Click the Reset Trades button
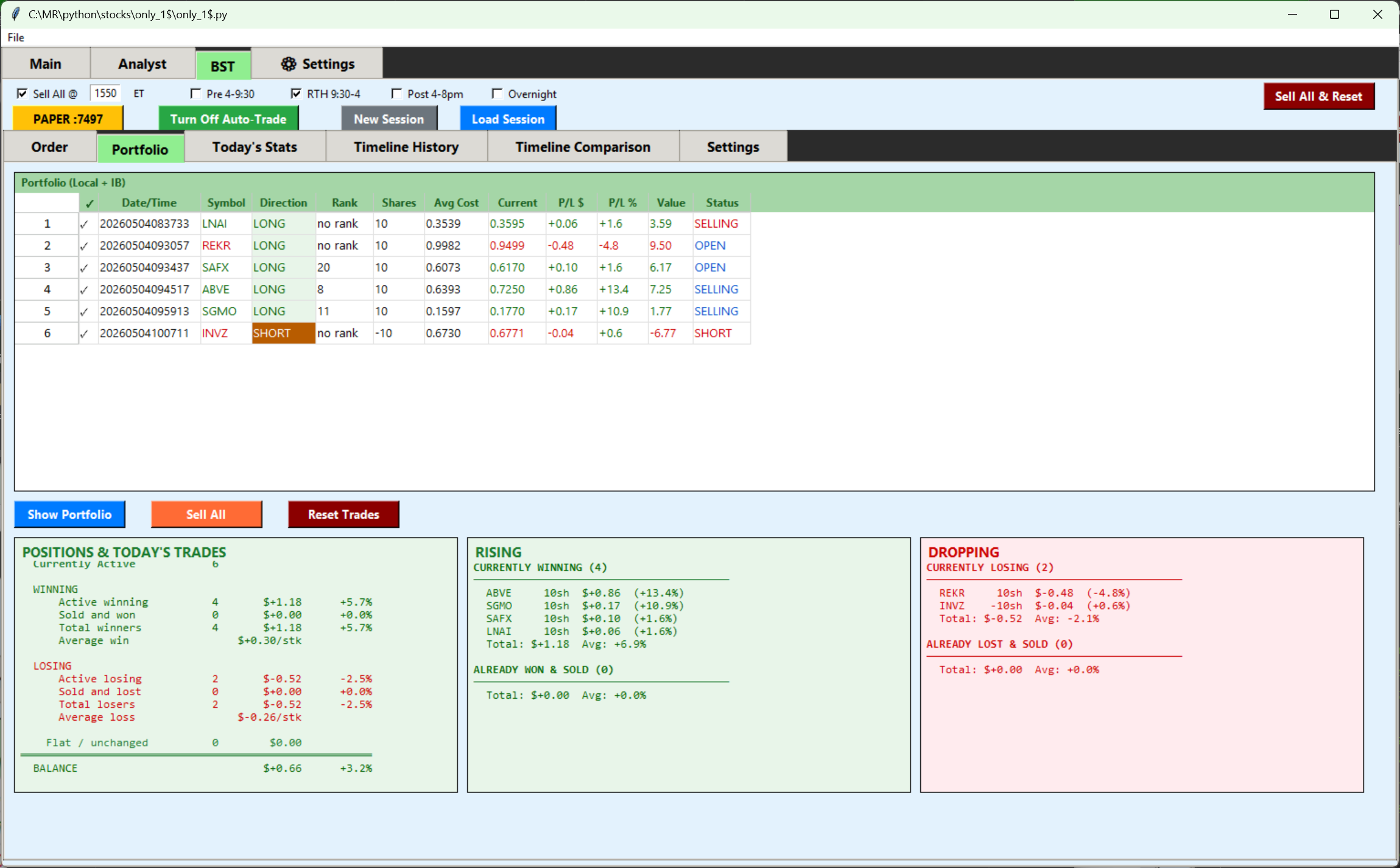1400x868 pixels. click(343, 514)
